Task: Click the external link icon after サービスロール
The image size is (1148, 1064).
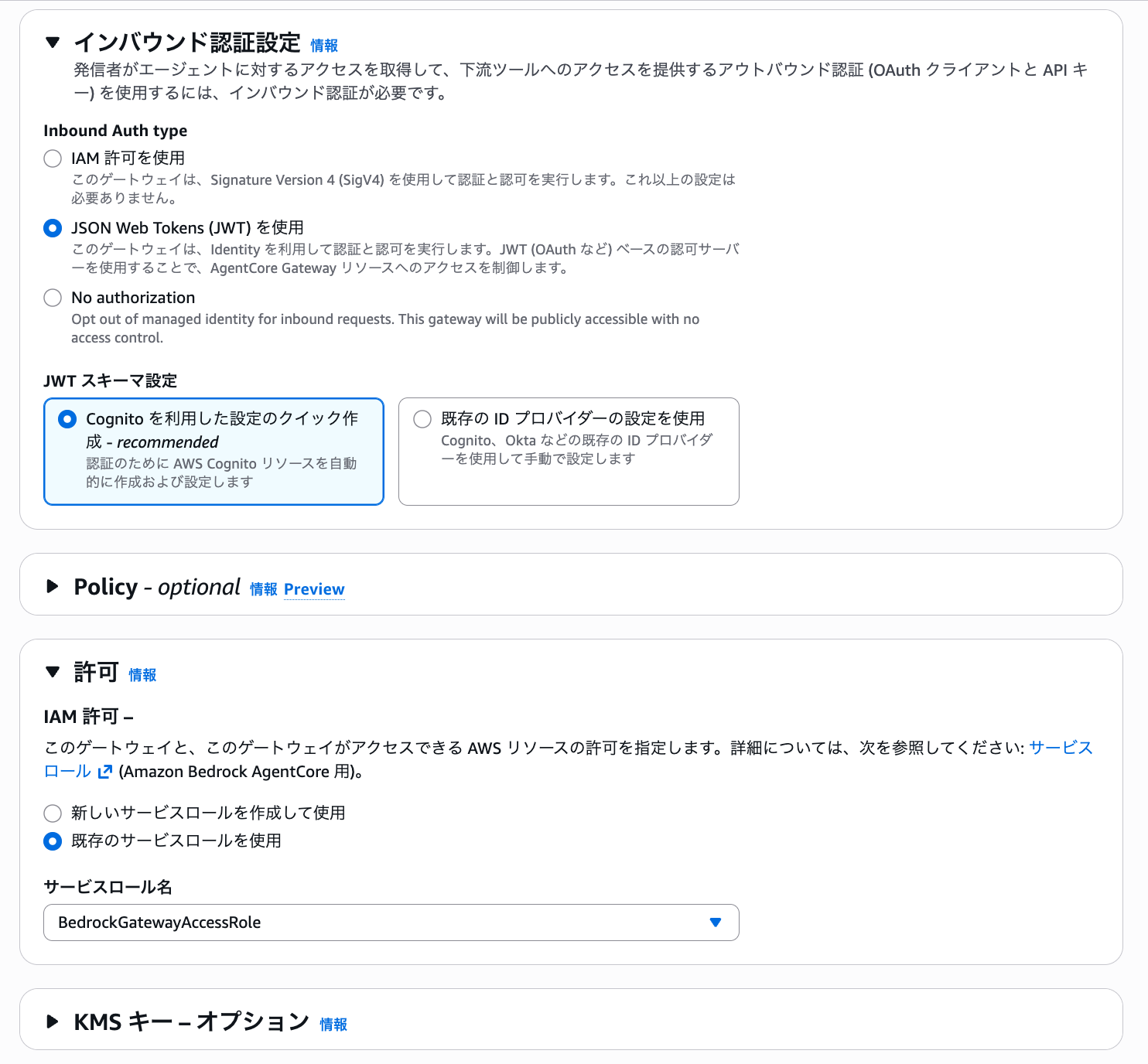Action: 104,771
